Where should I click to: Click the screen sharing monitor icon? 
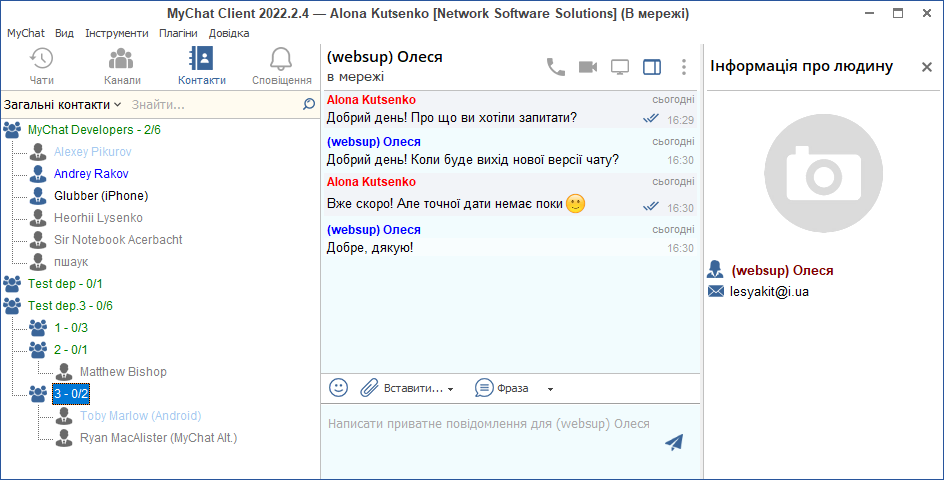coord(620,67)
